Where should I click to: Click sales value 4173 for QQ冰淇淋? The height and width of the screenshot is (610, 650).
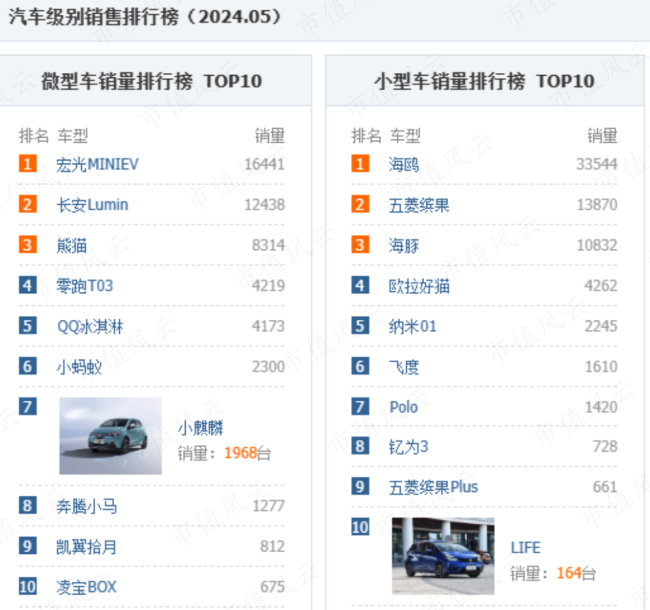(x=268, y=326)
